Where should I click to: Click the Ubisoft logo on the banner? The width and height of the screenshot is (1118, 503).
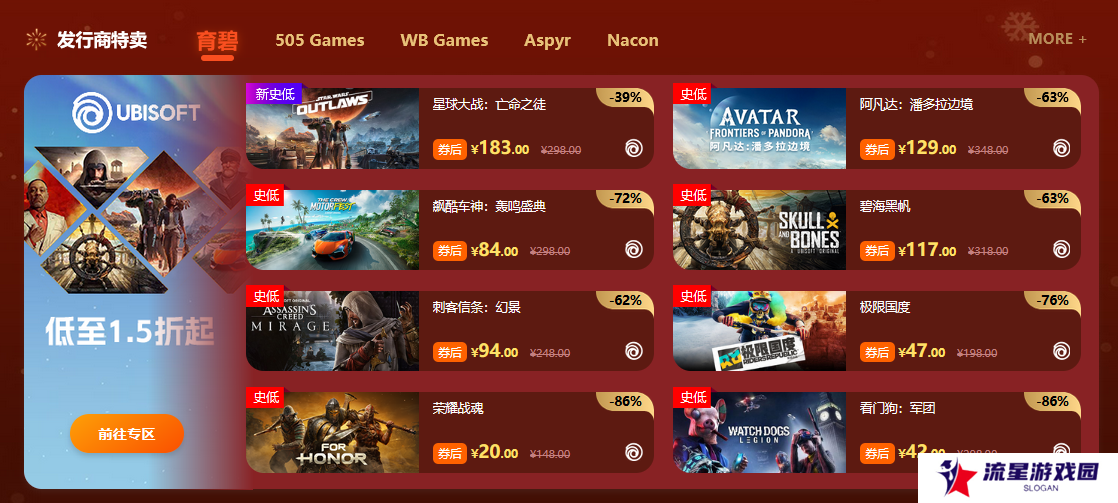135,113
